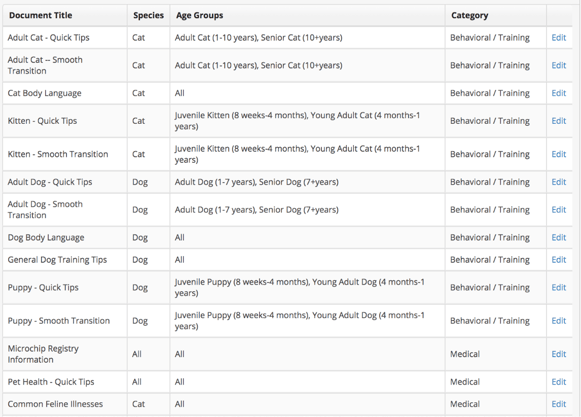Open Edit link for Puppy - Quick Tips
This screenshot has width=581, height=417.
(x=558, y=288)
